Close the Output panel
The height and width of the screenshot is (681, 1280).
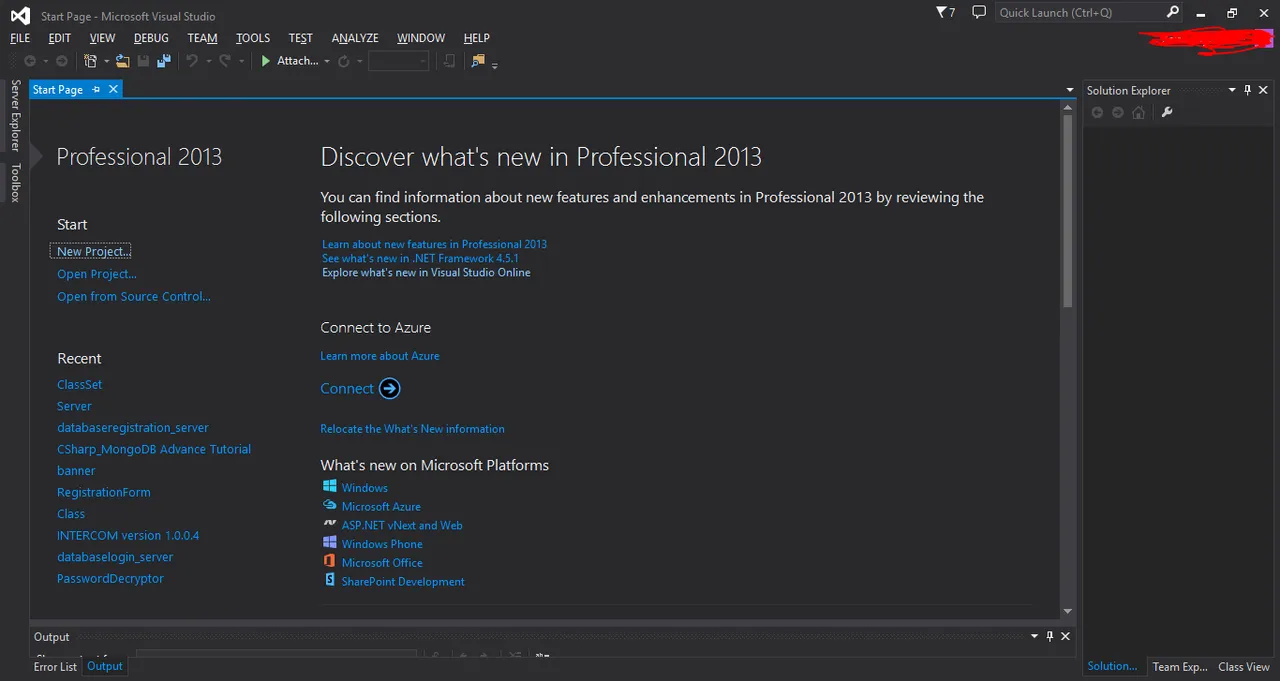click(x=1066, y=636)
